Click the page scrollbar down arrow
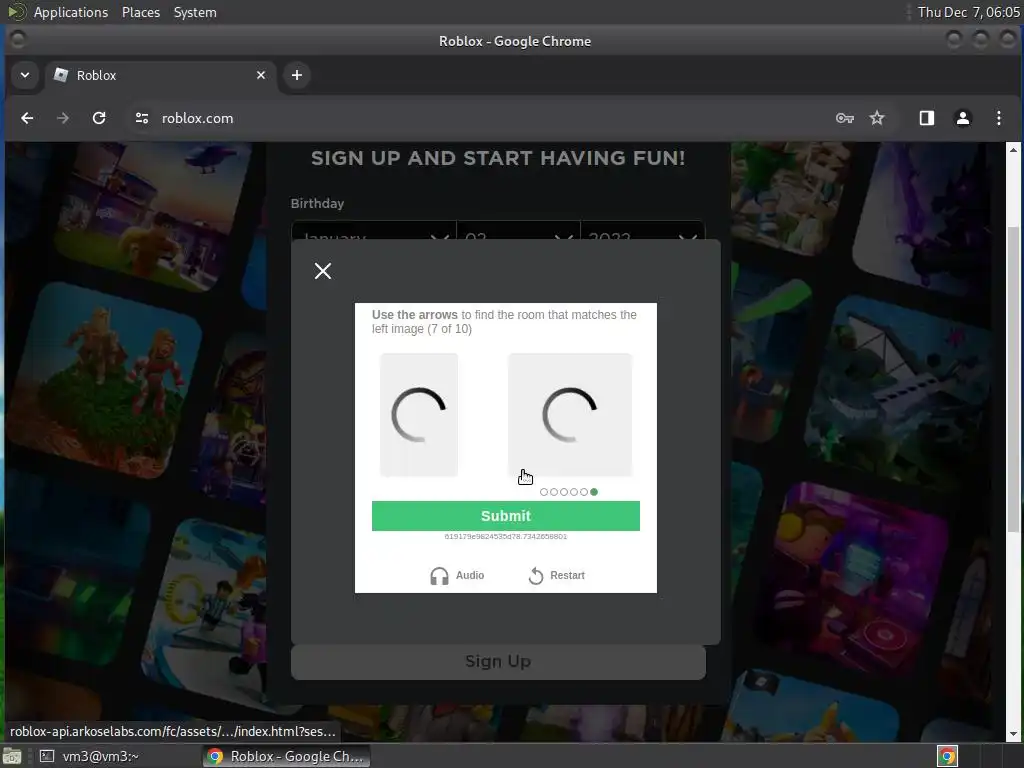1024x768 pixels. (x=1013, y=734)
